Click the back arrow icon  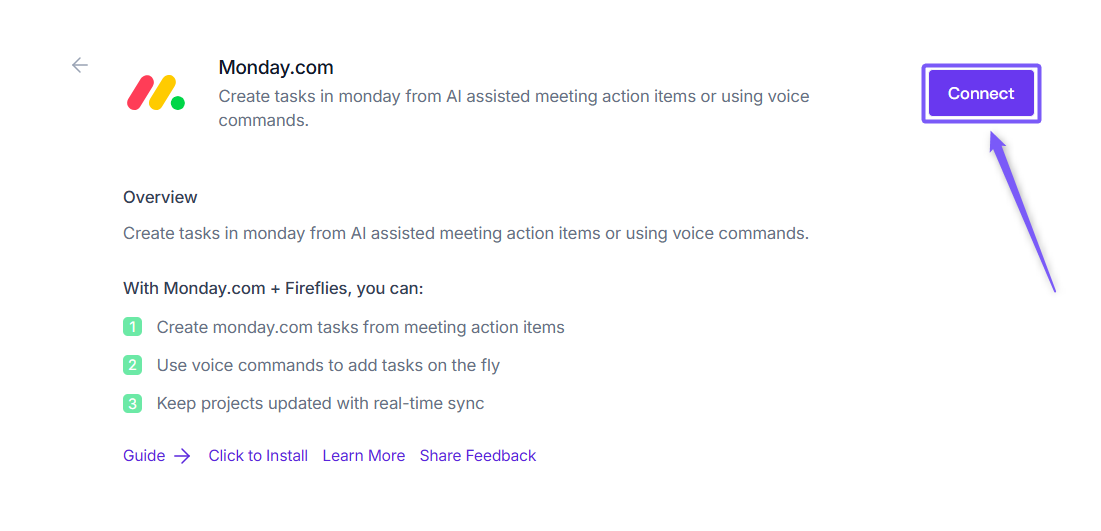(x=80, y=65)
